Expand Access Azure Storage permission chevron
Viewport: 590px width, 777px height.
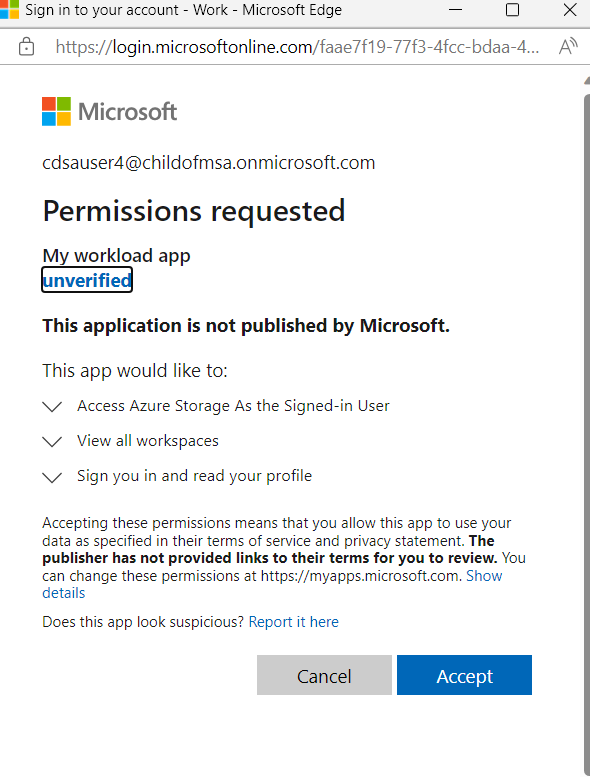tap(52, 406)
